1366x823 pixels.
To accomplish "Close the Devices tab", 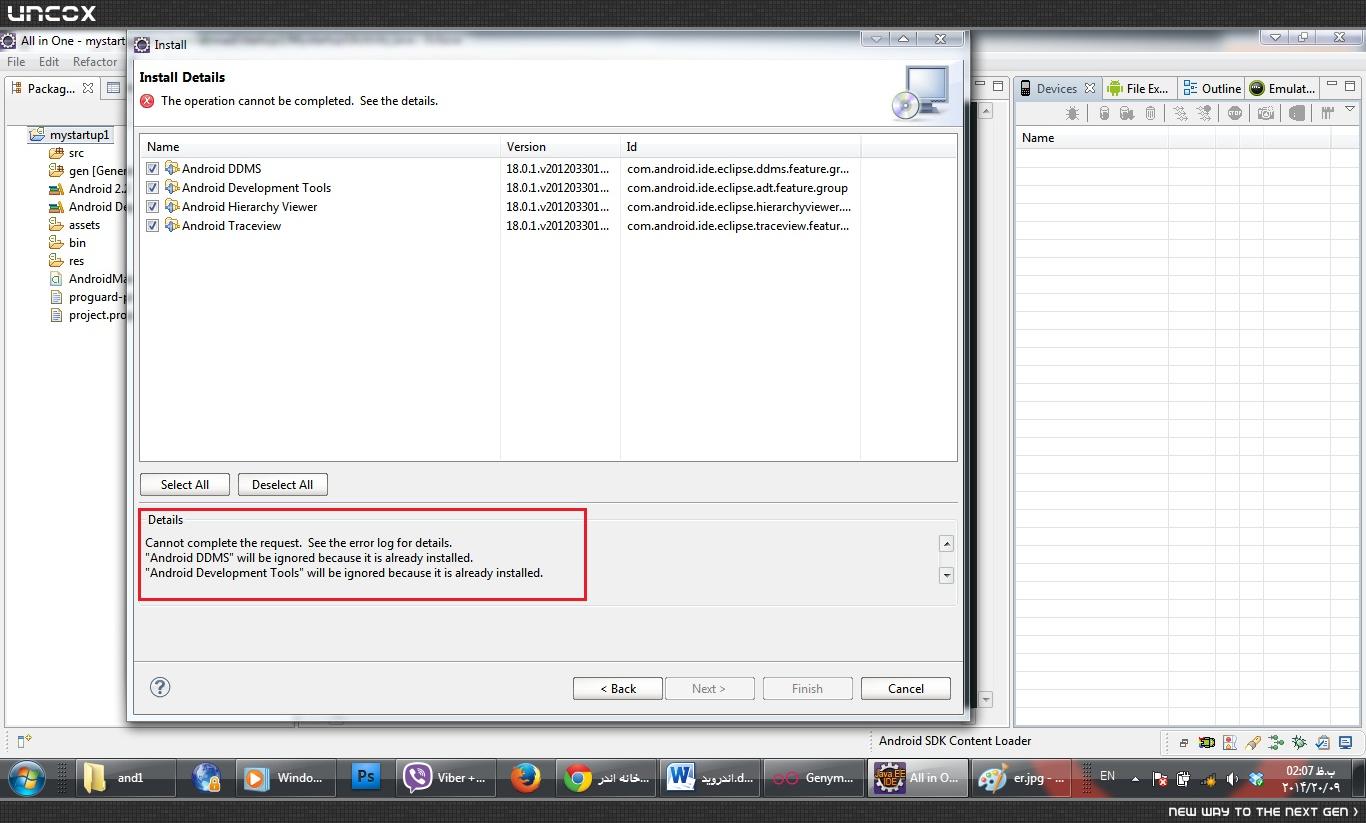I will [1090, 88].
